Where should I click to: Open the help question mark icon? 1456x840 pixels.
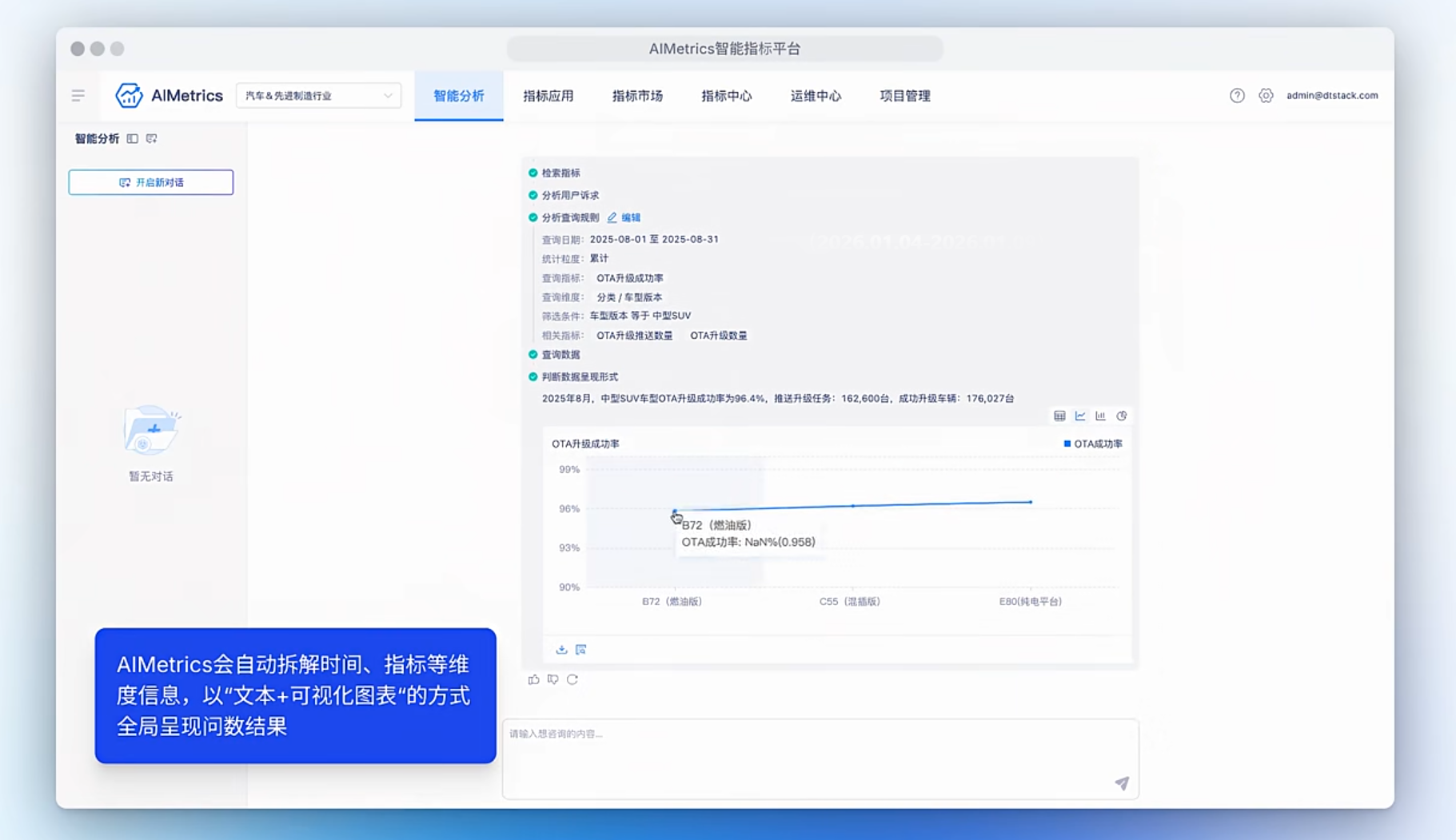(x=1237, y=96)
